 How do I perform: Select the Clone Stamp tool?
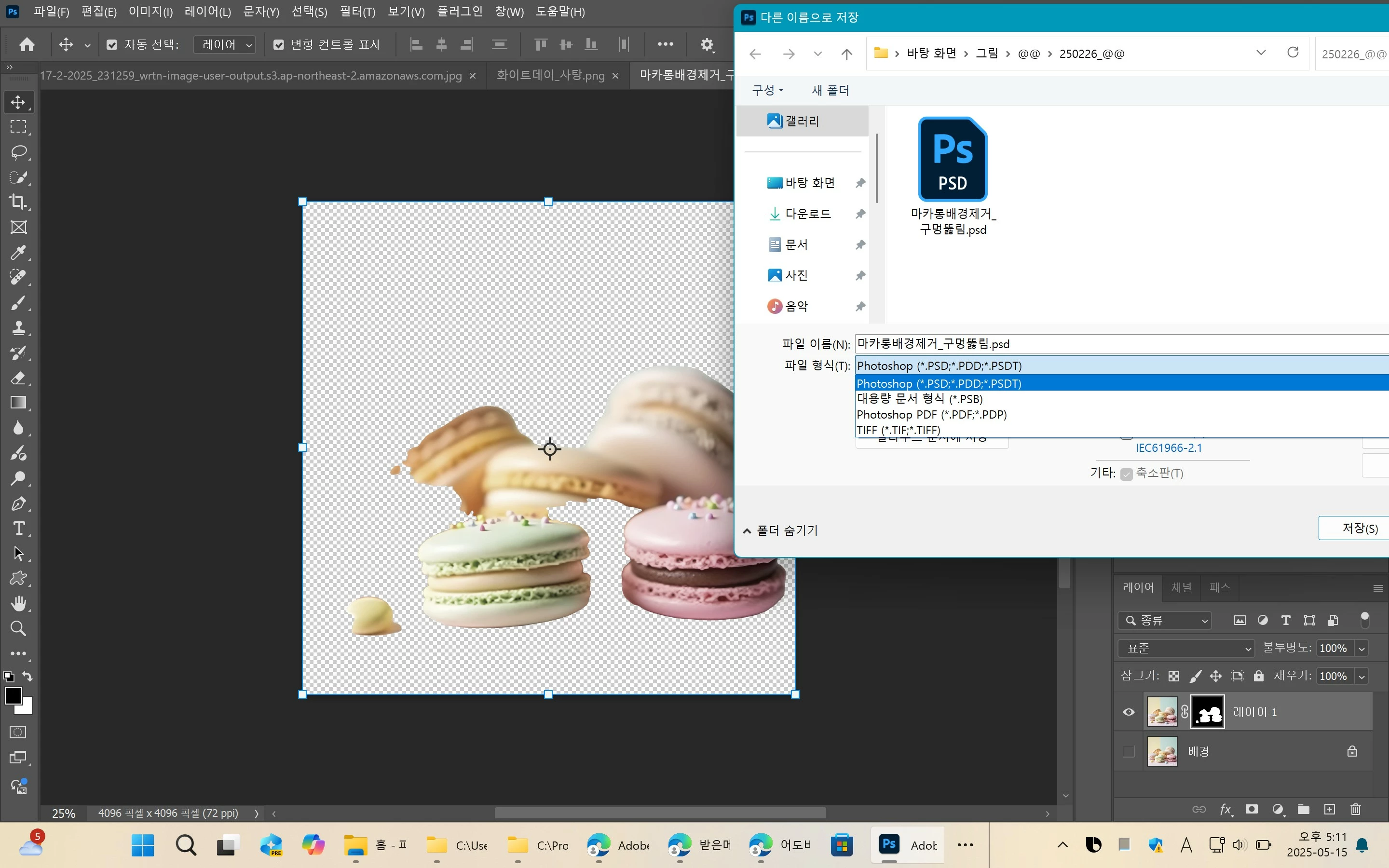tap(18, 328)
